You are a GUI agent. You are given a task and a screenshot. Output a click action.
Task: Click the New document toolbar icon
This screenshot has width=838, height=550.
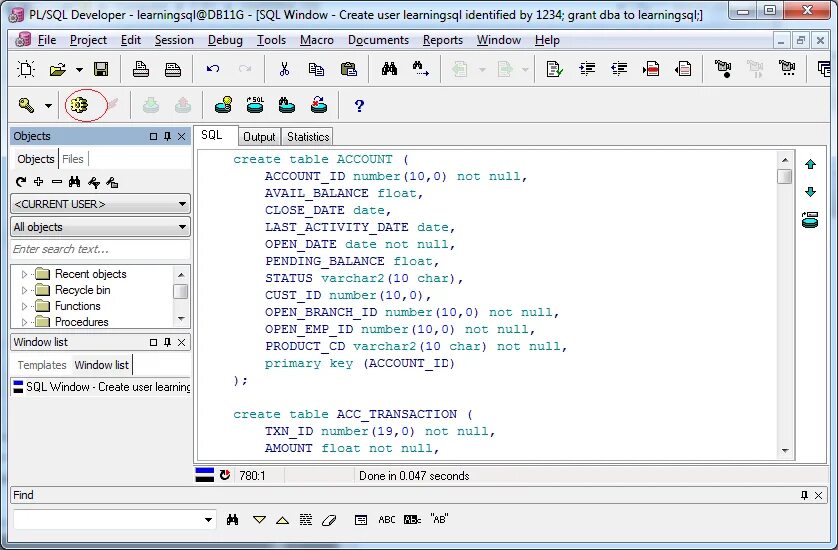(x=26, y=69)
